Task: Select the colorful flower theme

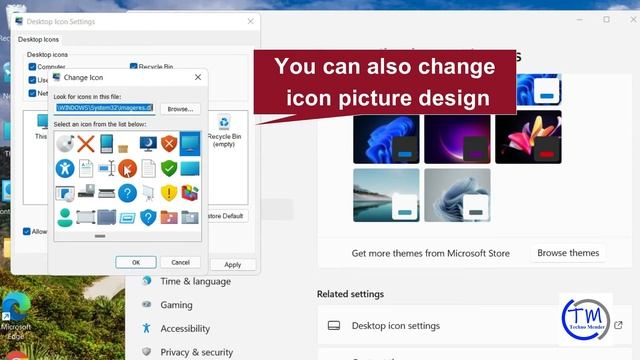Action: pos(528,138)
